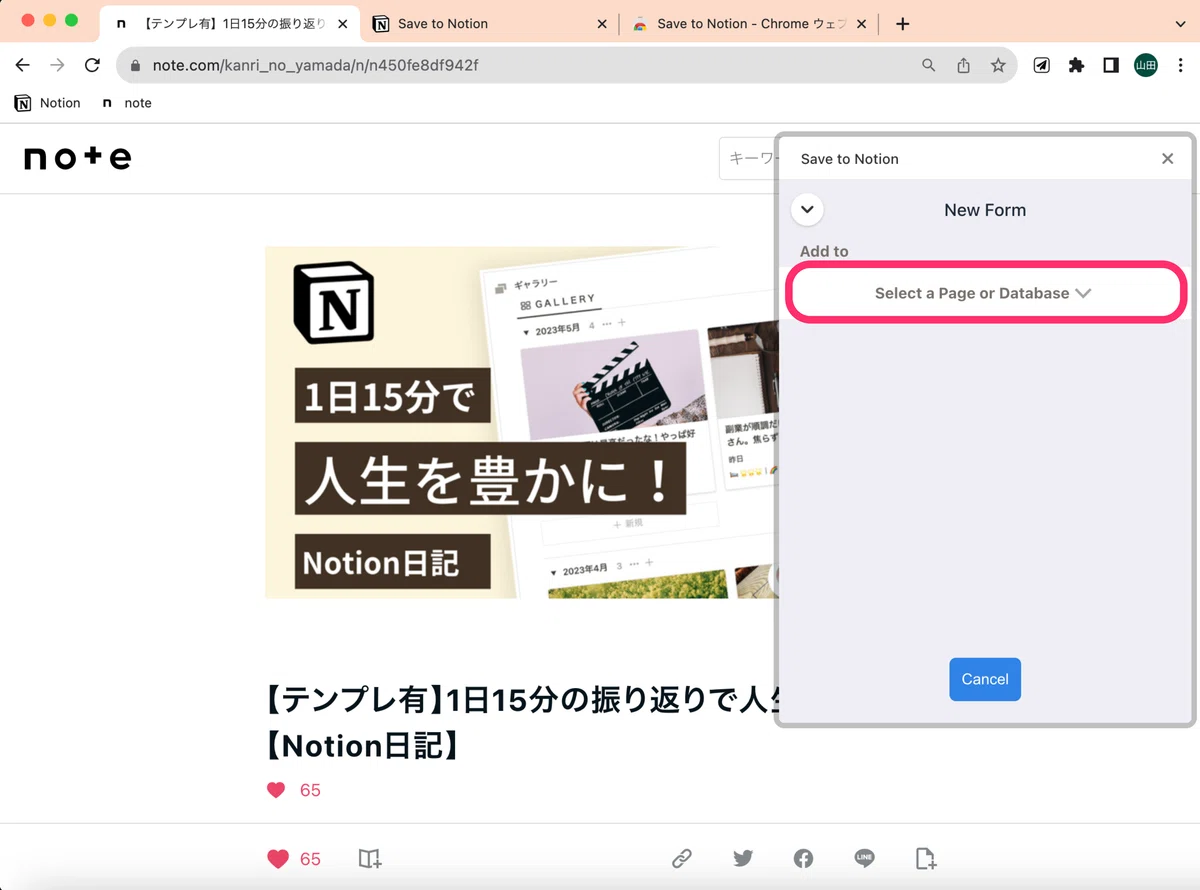Click the article header image
The height and width of the screenshot is (890, 1200).
521,422
